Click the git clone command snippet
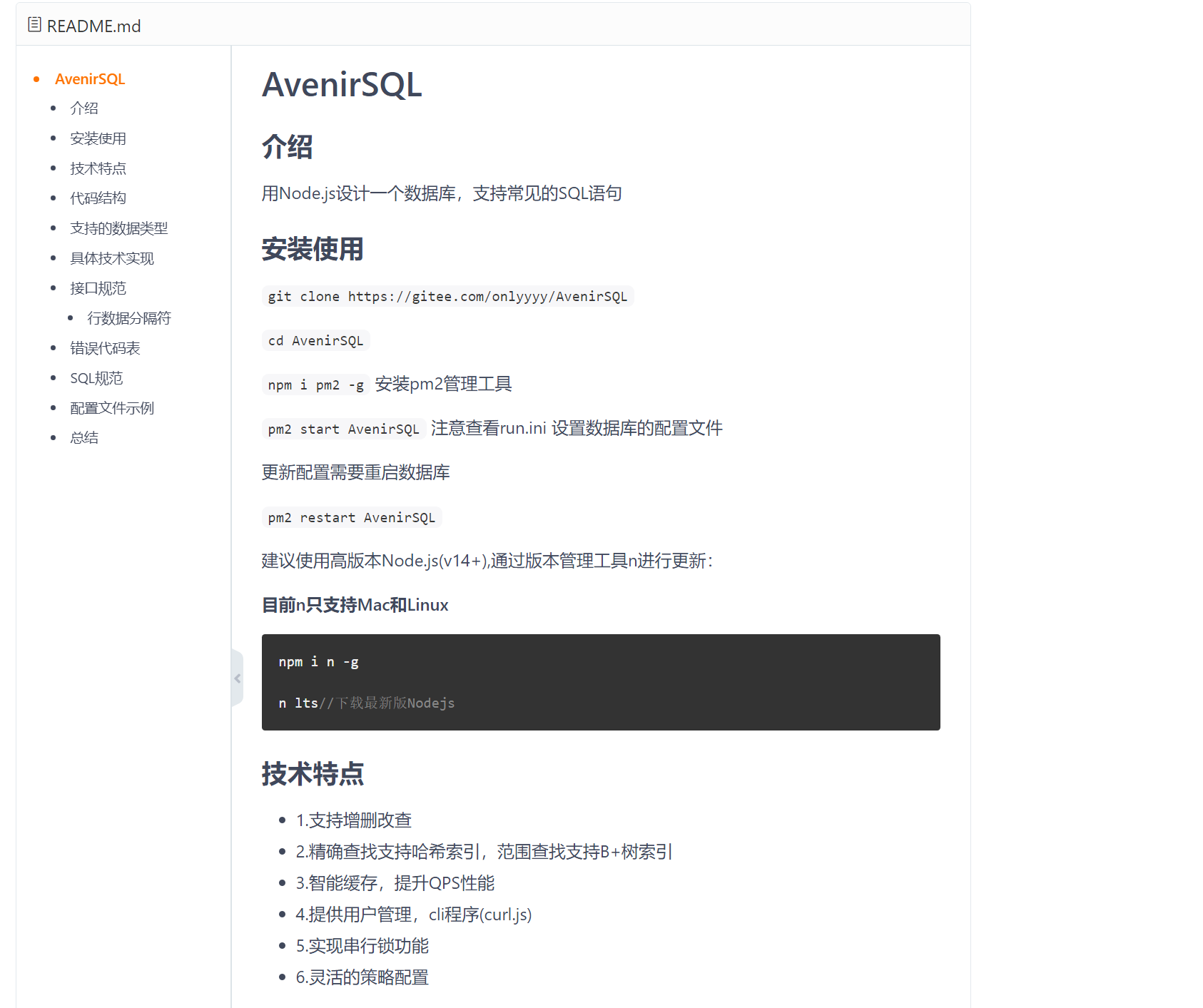This screenshot has height=1008, width=1203. 447,297
